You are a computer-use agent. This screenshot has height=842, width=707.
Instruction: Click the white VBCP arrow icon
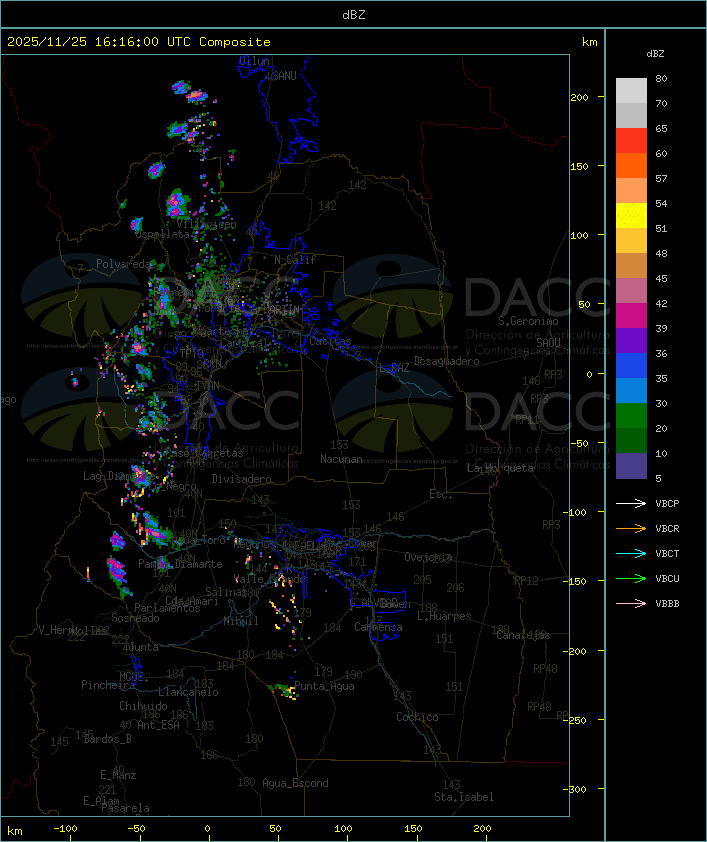click(631, 503)
